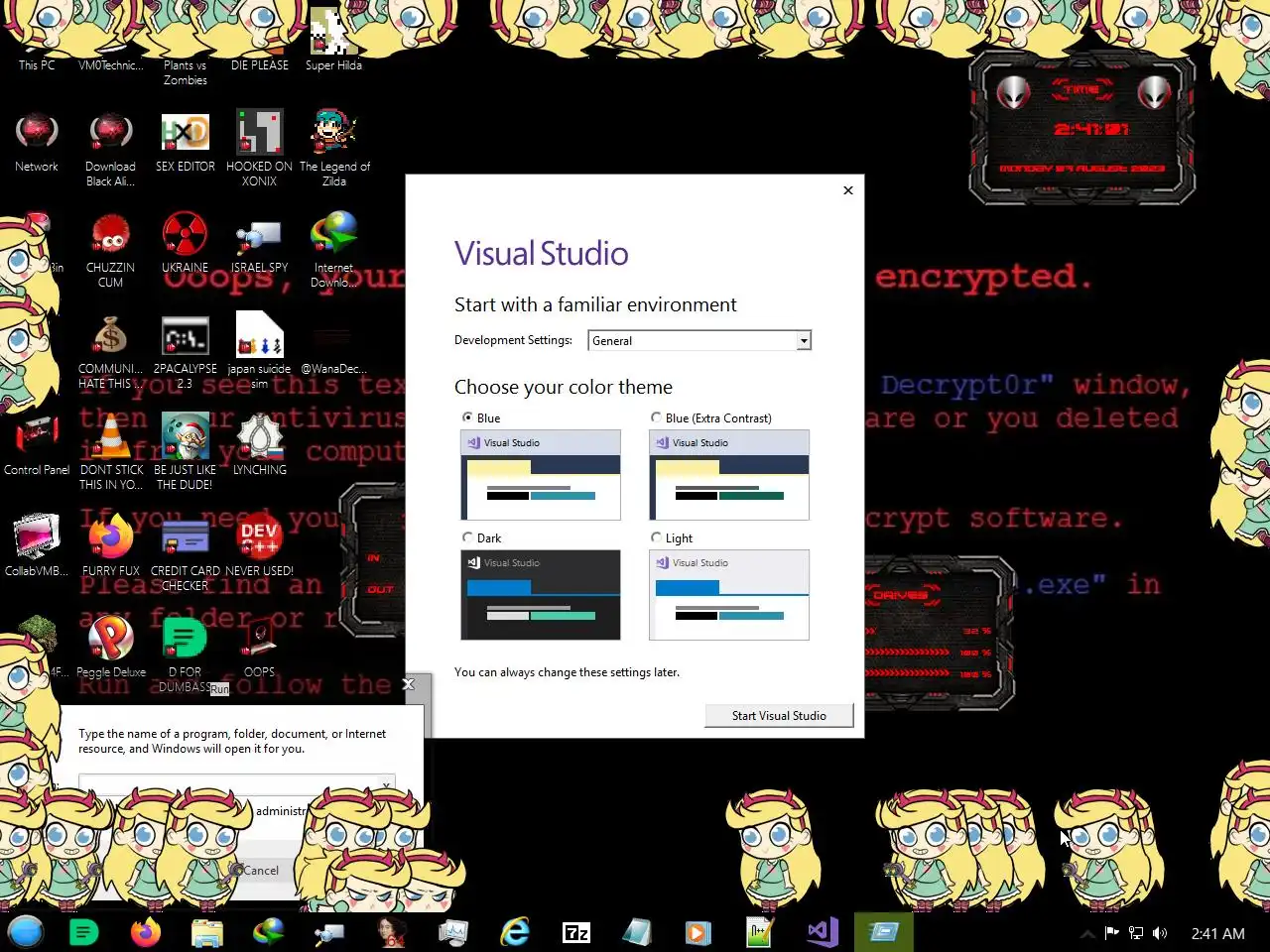Image resolution: width=1270 pixels, height=952 pixels.
Task: Select the Light color theme radio
Action: click(x=656, y=537)
